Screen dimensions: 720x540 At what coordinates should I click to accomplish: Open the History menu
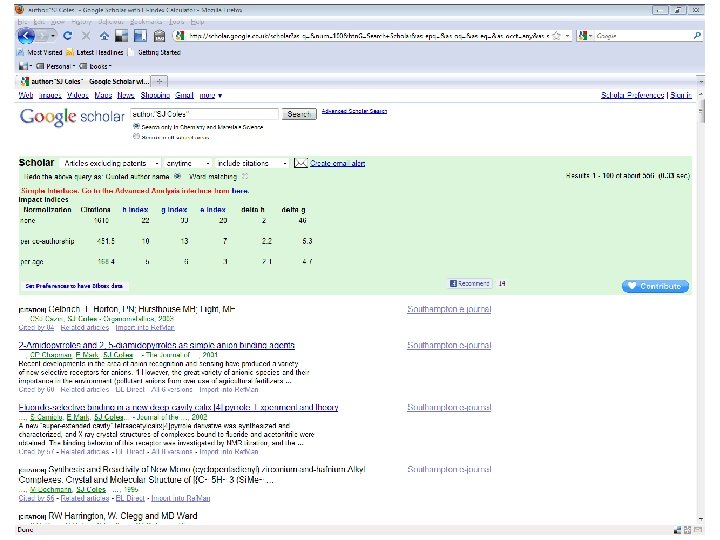pos(82,22)
